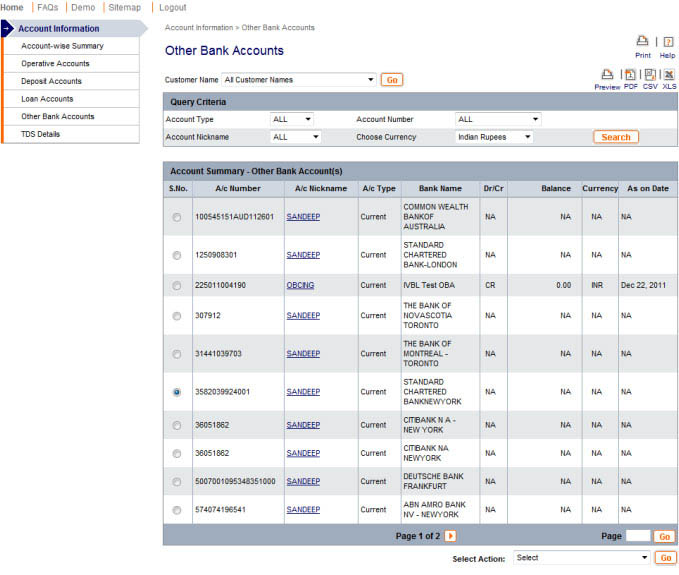Select radio for account 574074196541
Screen dimensions: 679x575
(177, 510)
